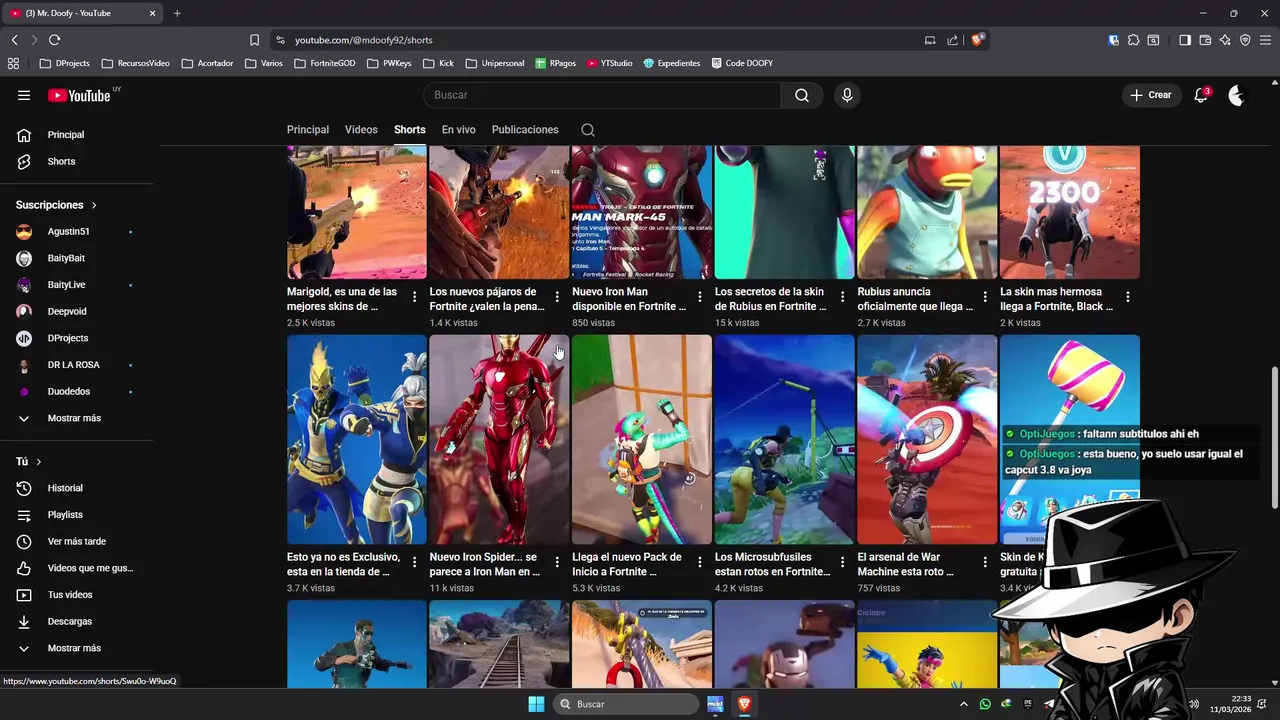This screenshot has width=1280, height=720.
Task: Select the Shorts channel tab
Action: pos(410,130)
